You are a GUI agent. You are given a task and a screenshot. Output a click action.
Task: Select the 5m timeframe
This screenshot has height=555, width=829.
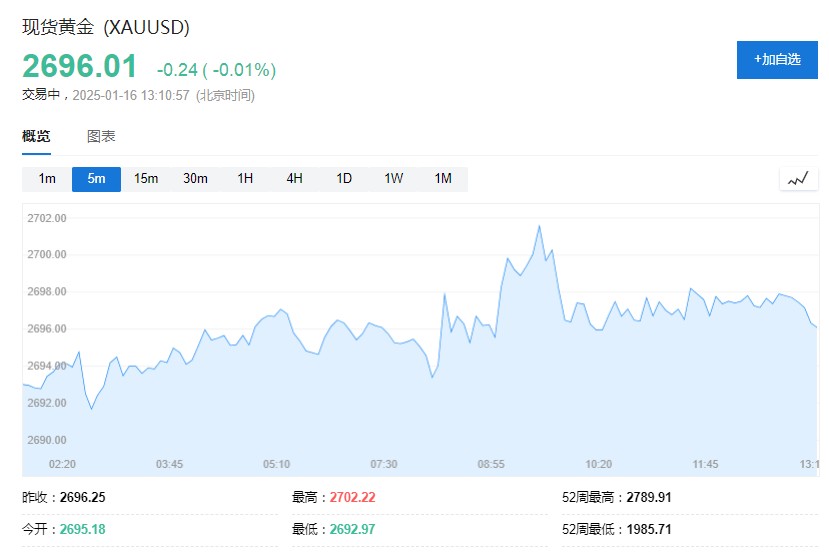coord(96,179)
